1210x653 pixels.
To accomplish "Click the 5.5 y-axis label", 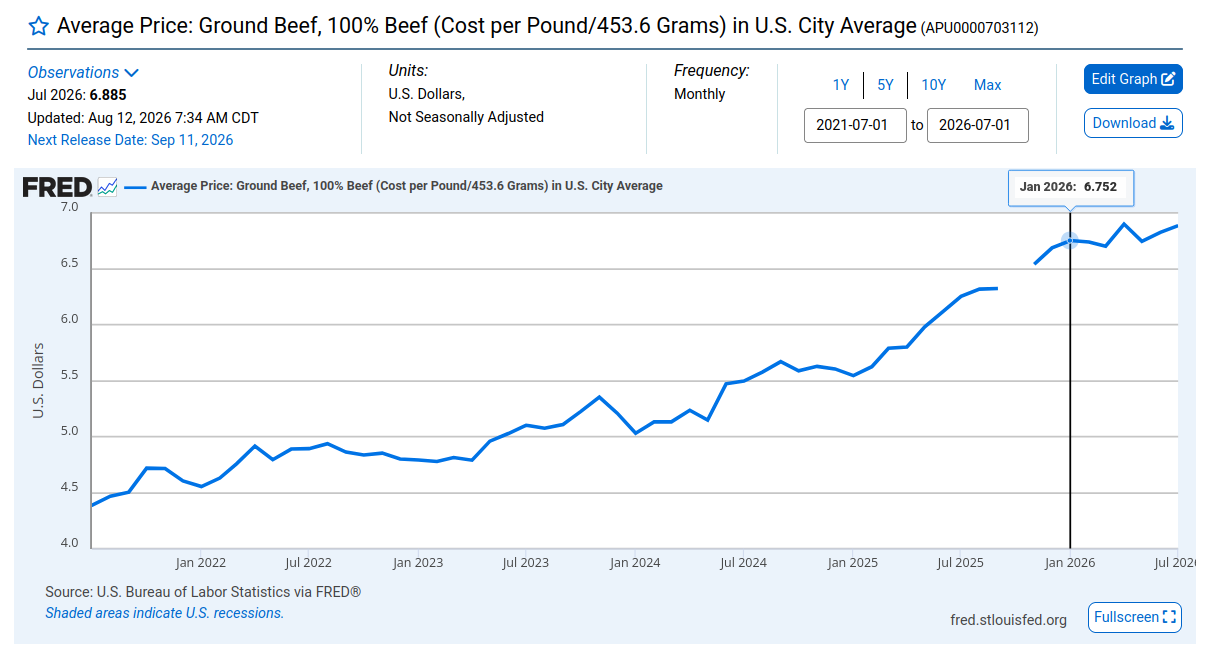I will (x=69, y=375).
